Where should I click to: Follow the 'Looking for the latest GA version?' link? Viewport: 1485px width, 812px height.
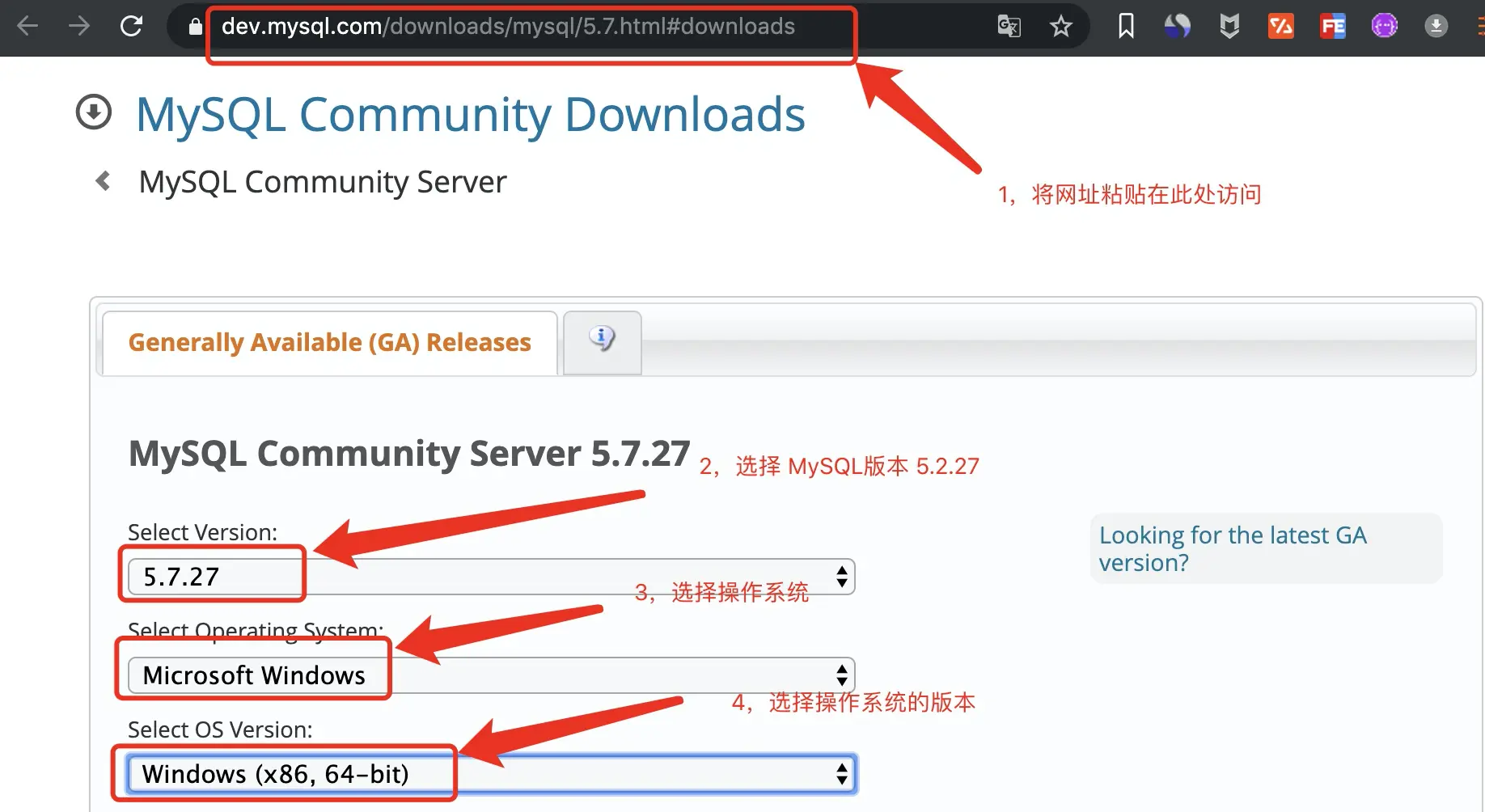point(1233,548)
